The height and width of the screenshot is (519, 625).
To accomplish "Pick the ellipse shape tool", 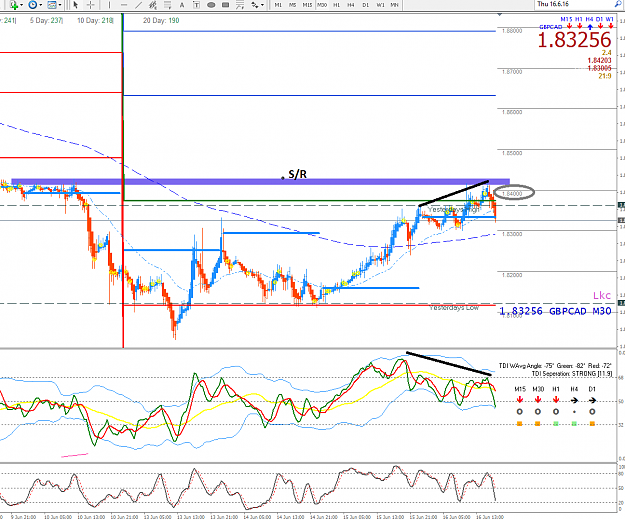I will [211, 5].
